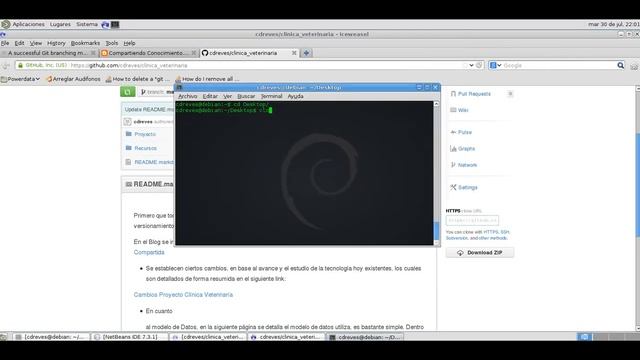The height and width of the screenshot is (360, 640).
Task: Open the Lugares menu
Action: pos(60,24)
